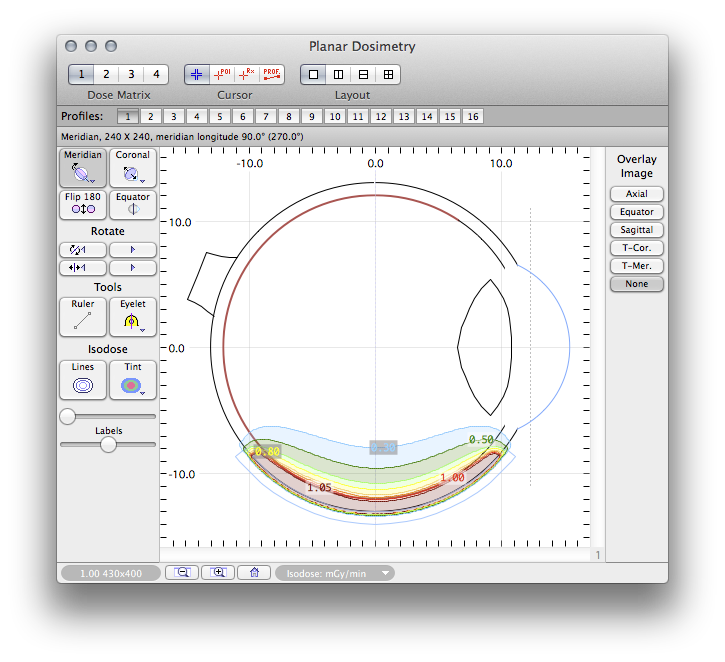Screen dimensions: 725x662
Task: Open the Isodose mGy/min units dropdown
Action: (x=335, y=573)
